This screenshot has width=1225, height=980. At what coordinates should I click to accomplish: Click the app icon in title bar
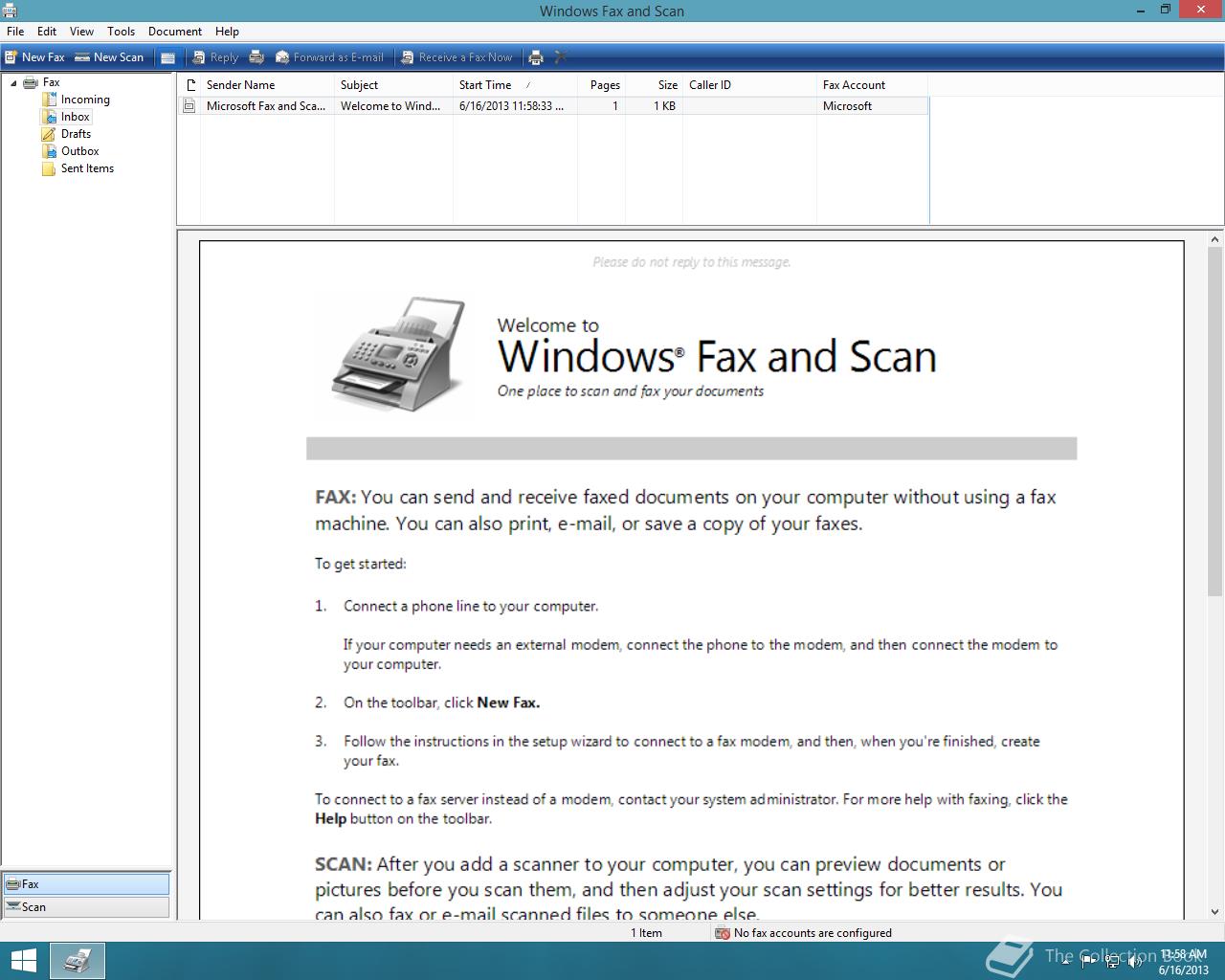pos(9,11)
